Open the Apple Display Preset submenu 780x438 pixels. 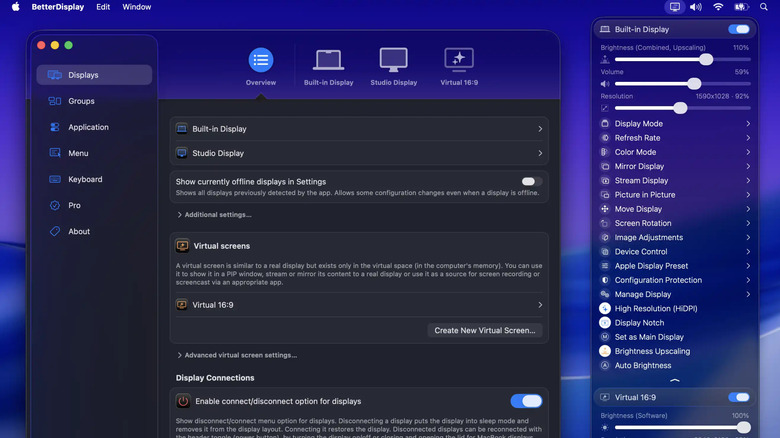pyautogui.click(x=675, y=266)
